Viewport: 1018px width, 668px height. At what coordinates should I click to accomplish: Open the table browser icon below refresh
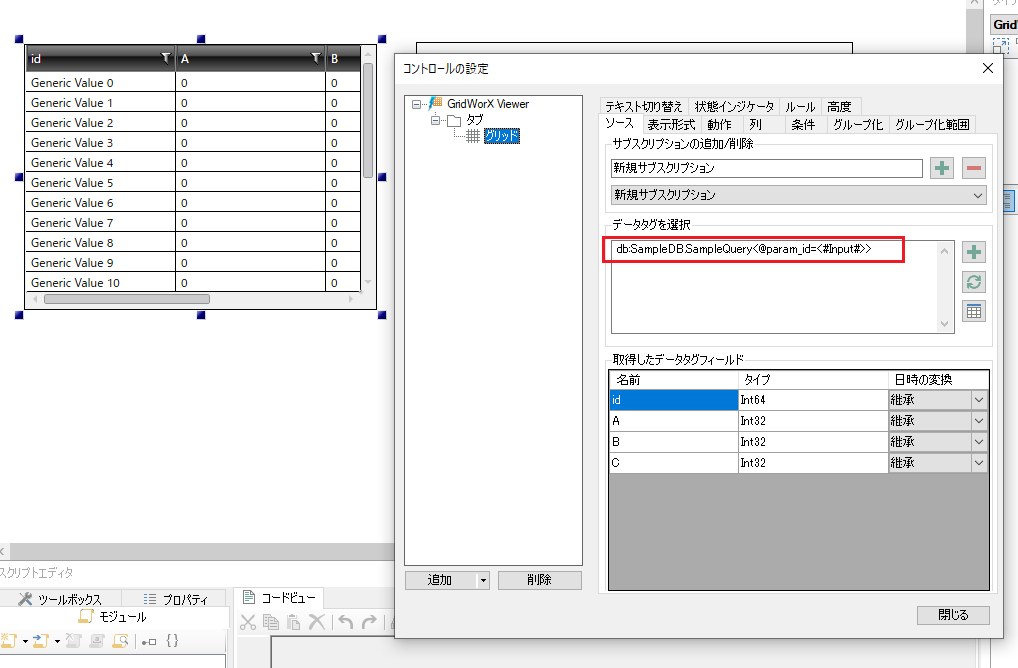(x=973, y=311)
